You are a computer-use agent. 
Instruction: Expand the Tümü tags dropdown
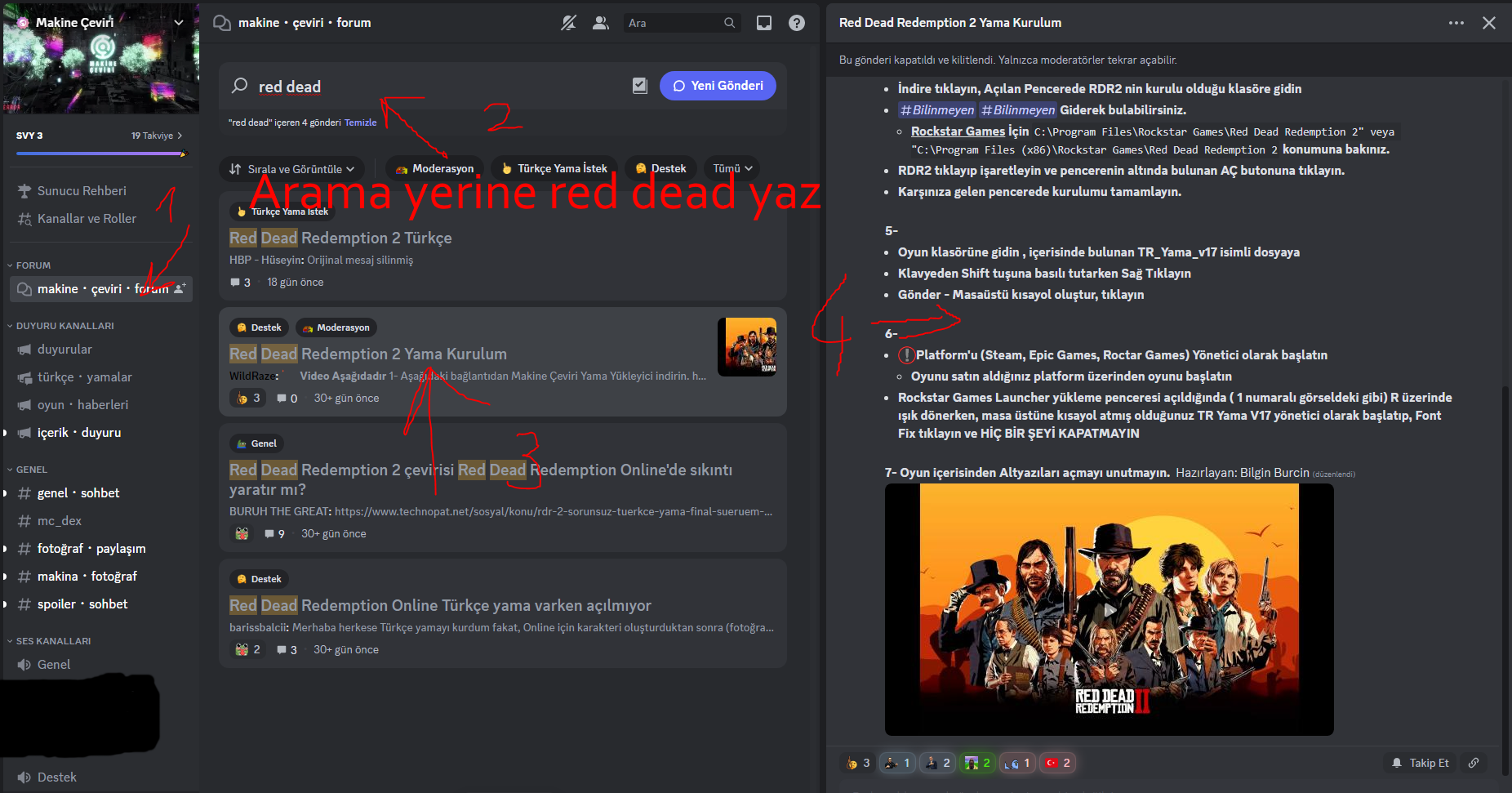(732, 169)
